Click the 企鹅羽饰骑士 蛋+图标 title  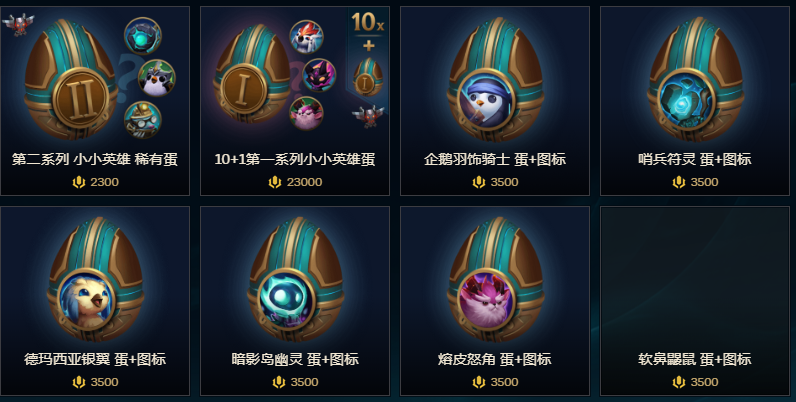tap(495, 159)
